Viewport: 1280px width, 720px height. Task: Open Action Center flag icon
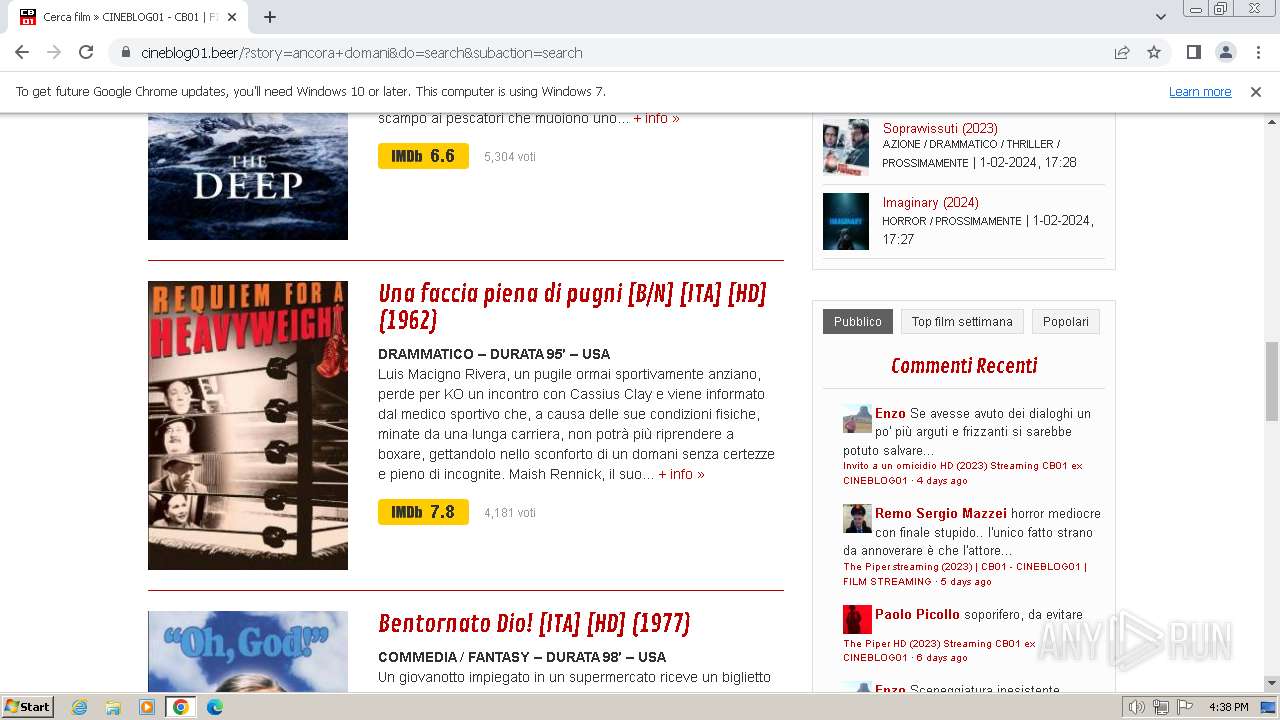[x=1185, y=707]
